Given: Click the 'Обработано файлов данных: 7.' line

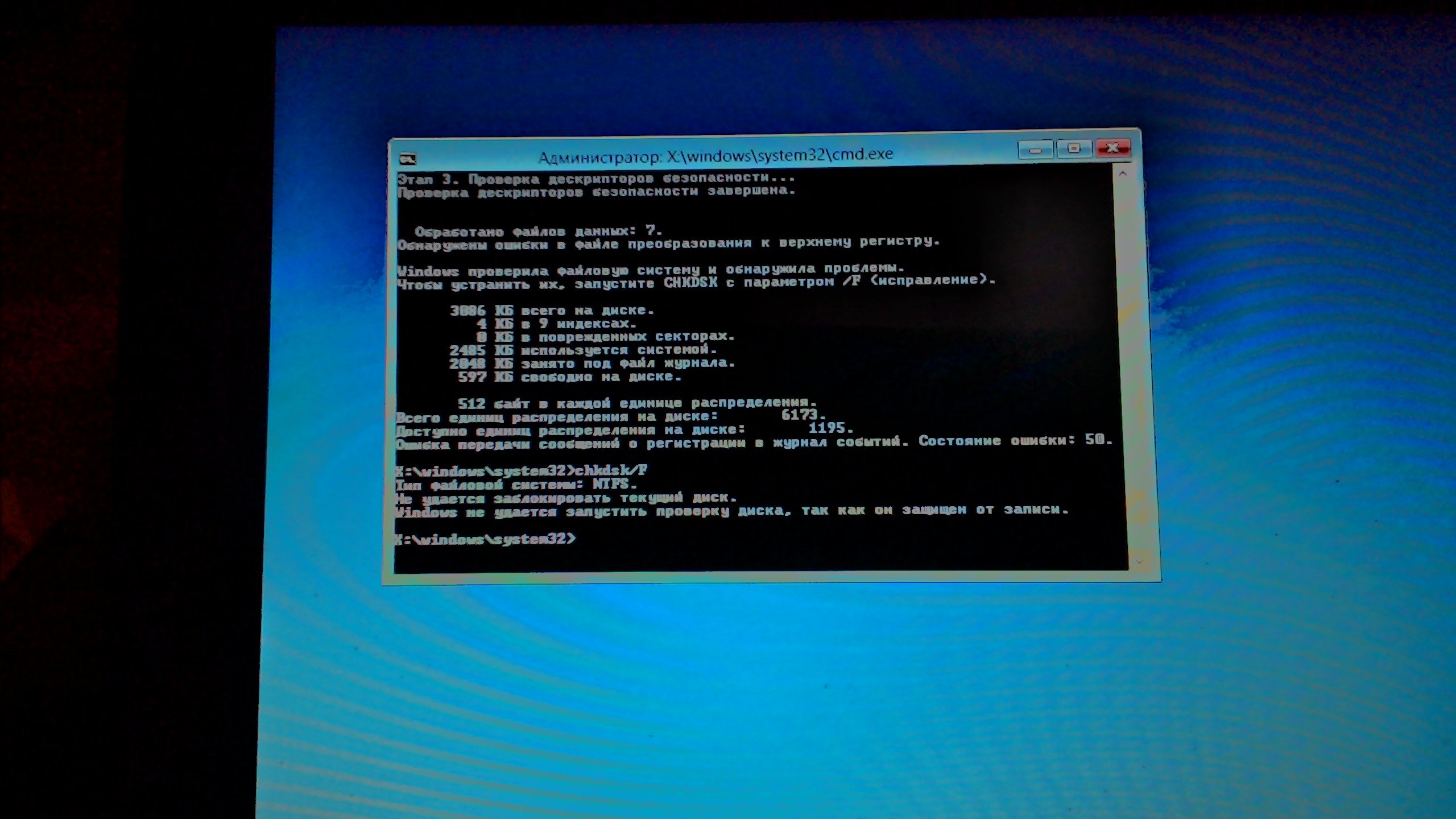Looking at the screenshot, I should pos(538,231).
